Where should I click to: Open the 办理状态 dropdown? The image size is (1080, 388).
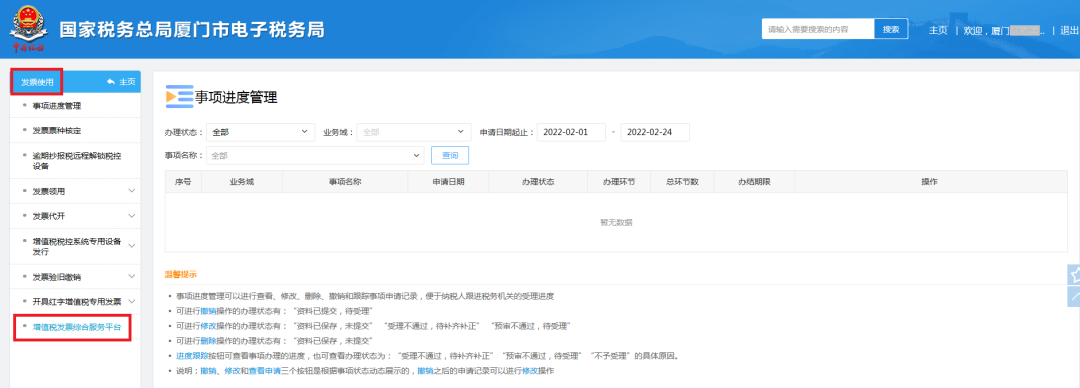tap(260, 132)
